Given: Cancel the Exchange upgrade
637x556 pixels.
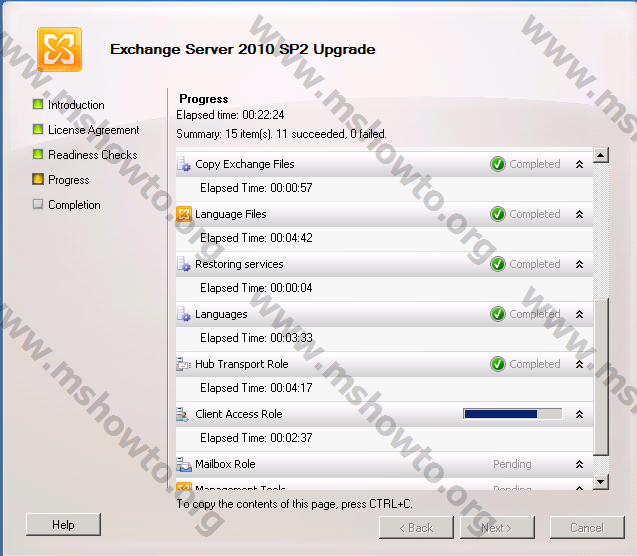Looking at the screenshot, I should (587, 528).
